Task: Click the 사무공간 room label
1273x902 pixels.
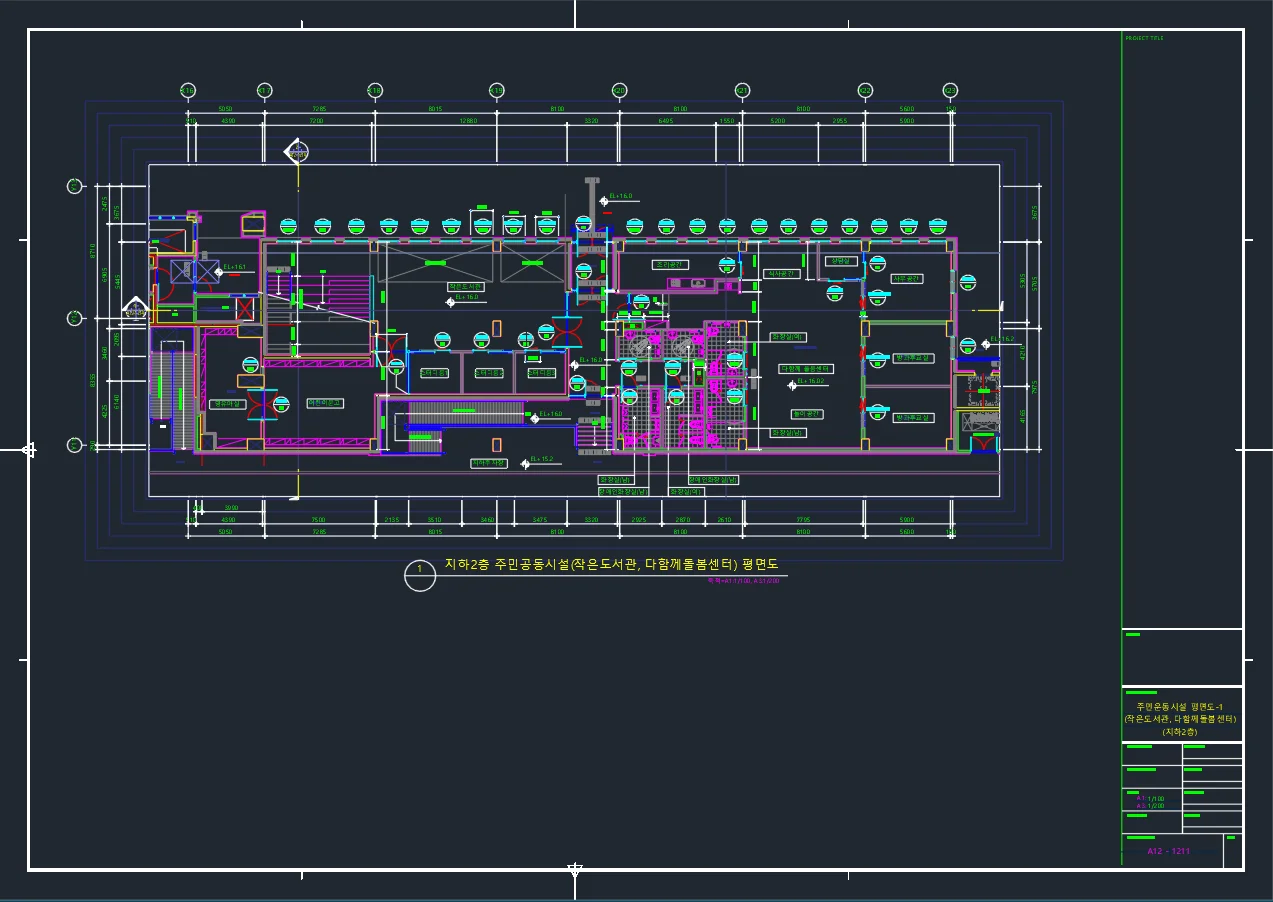Action: (x=906, y=279)
